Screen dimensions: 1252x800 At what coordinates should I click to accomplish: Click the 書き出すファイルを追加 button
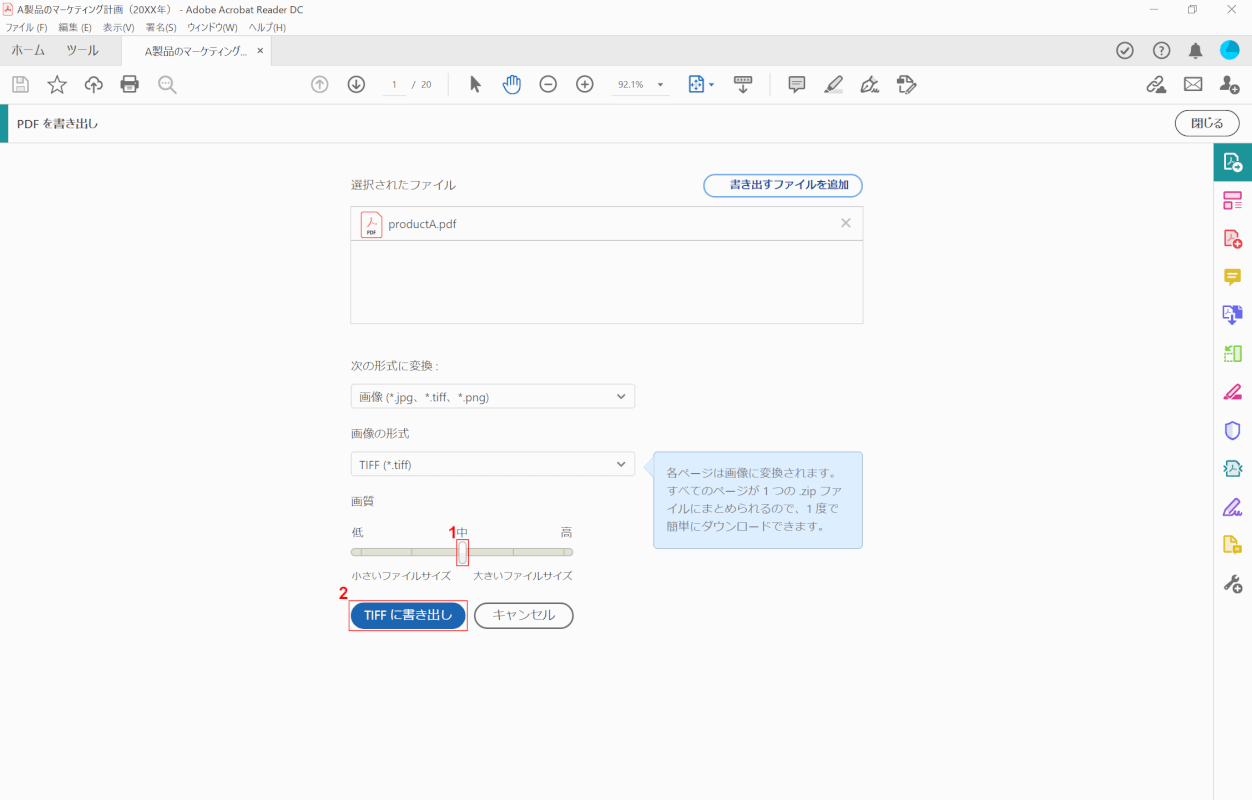point(783,185)
